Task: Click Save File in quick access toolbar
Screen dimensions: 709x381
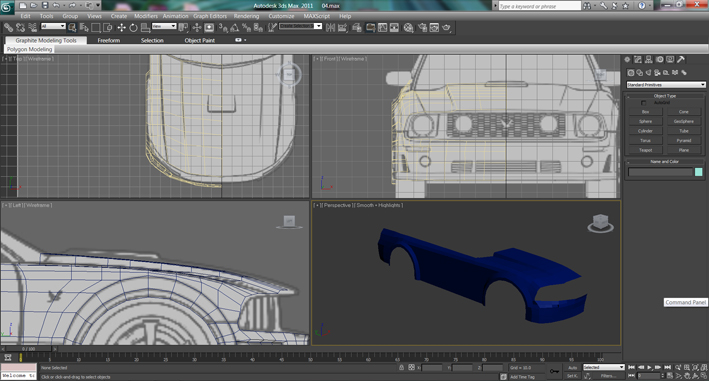Action: 45,5
